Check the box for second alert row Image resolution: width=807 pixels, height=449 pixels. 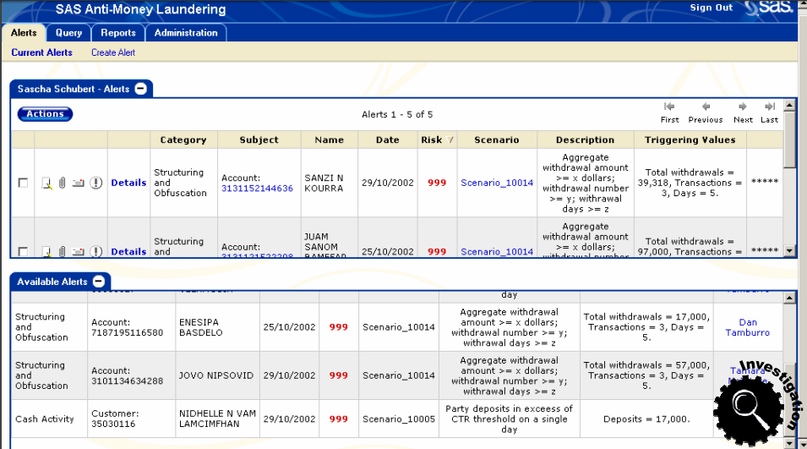[23, 252]
